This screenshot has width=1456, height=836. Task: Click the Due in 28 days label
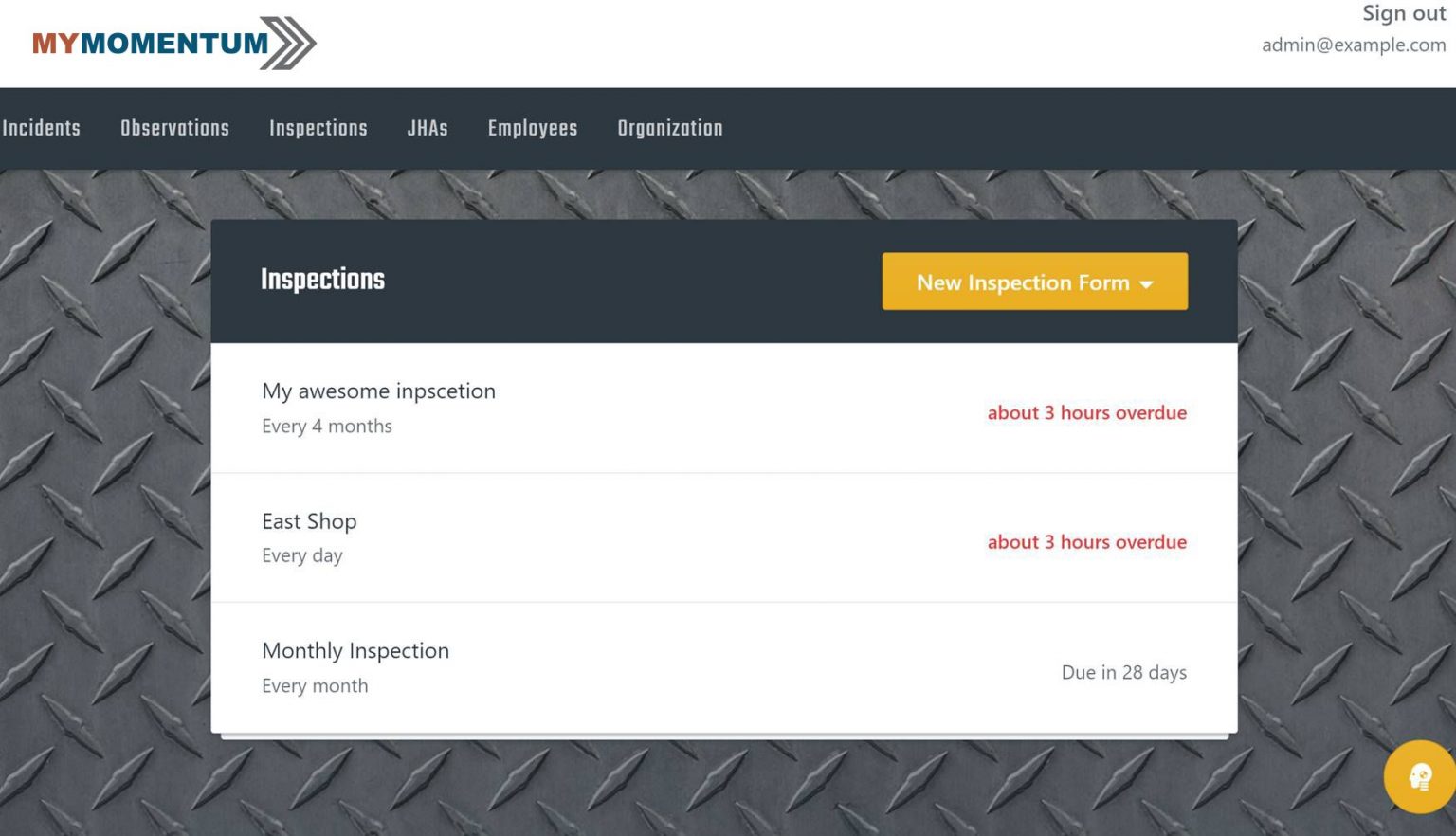point(1124,672)
